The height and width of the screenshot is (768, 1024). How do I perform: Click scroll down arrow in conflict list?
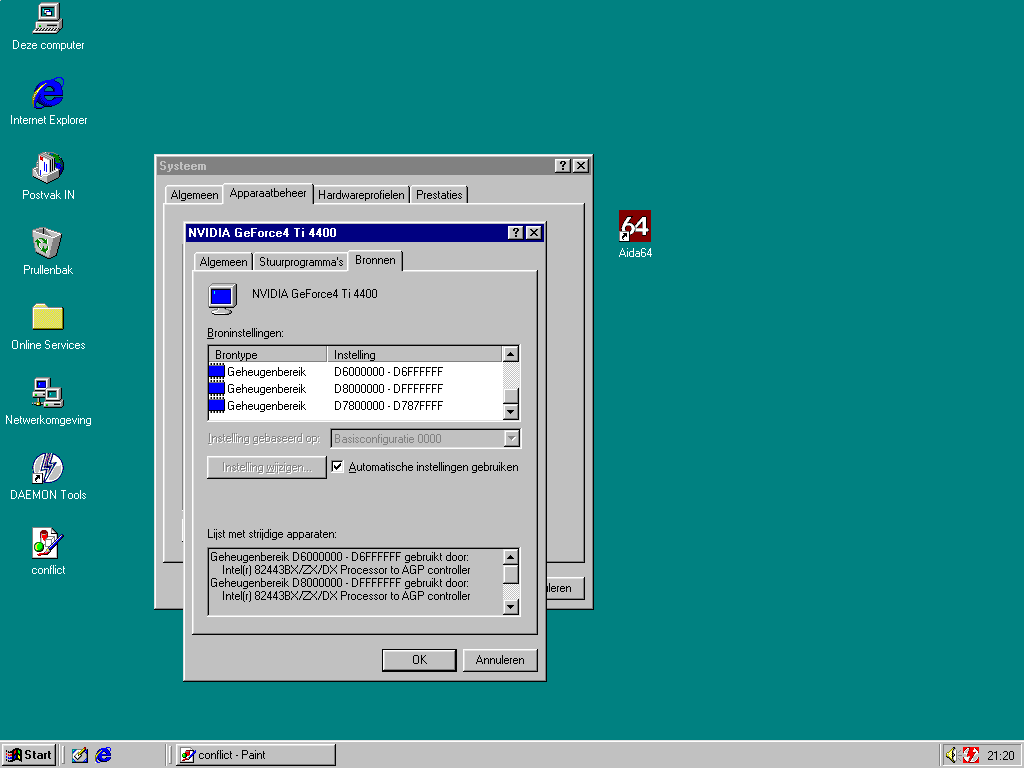511,607
